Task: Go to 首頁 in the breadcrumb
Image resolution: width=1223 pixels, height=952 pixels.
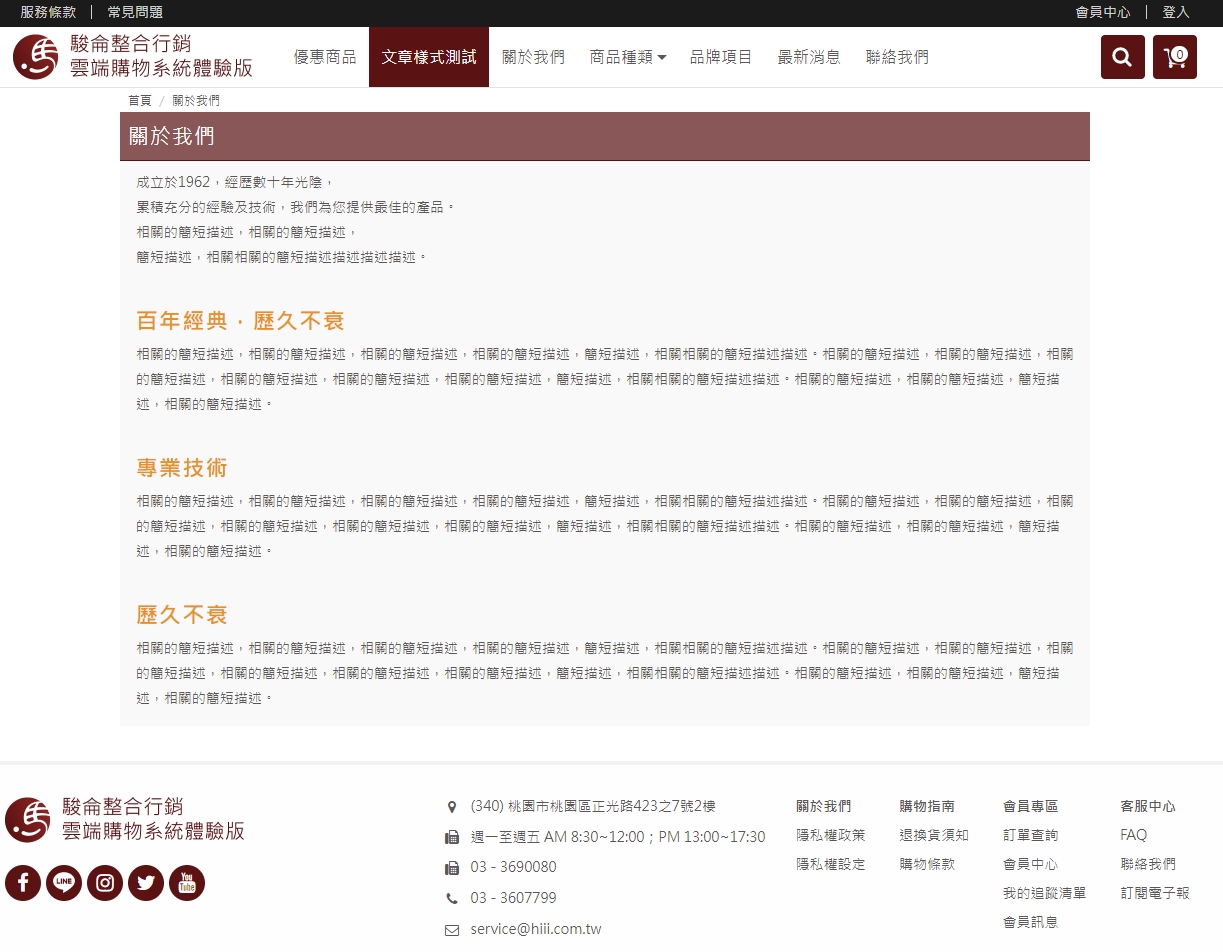Action: (140, 101)
